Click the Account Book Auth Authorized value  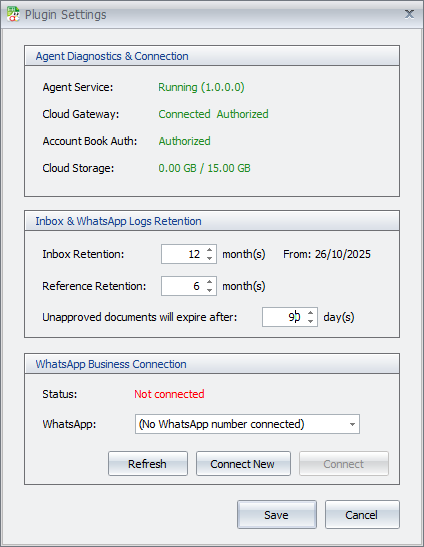[x=184, y=141]
